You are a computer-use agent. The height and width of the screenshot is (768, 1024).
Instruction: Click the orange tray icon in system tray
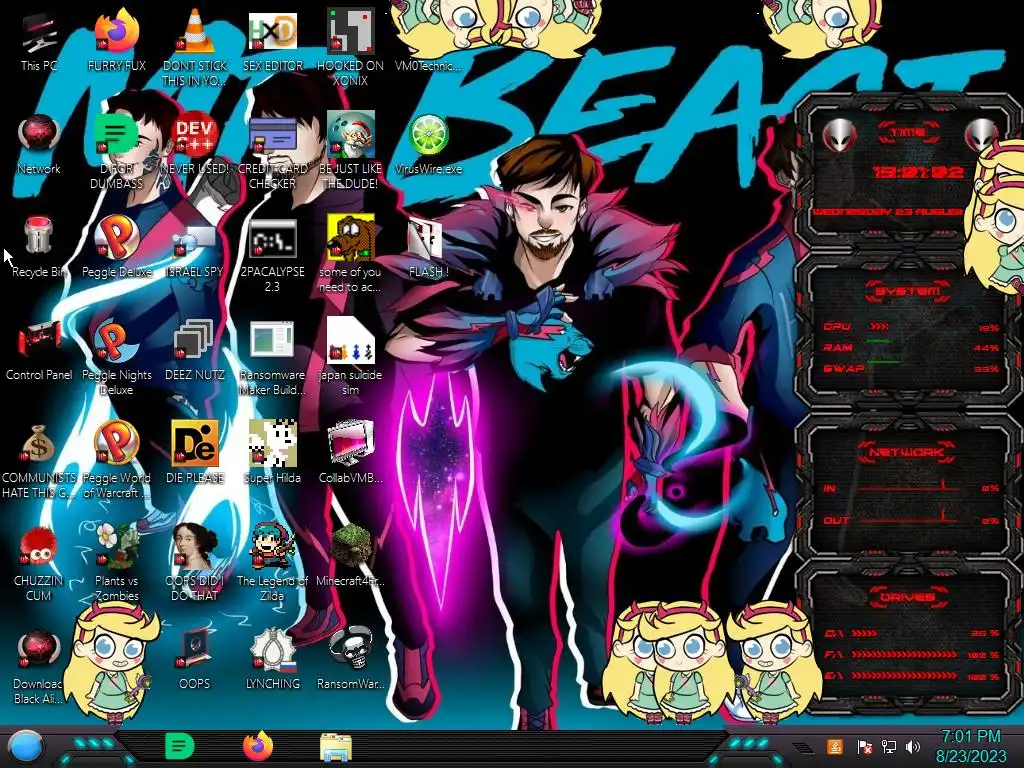pyautogui.click(x=835, y=746)
